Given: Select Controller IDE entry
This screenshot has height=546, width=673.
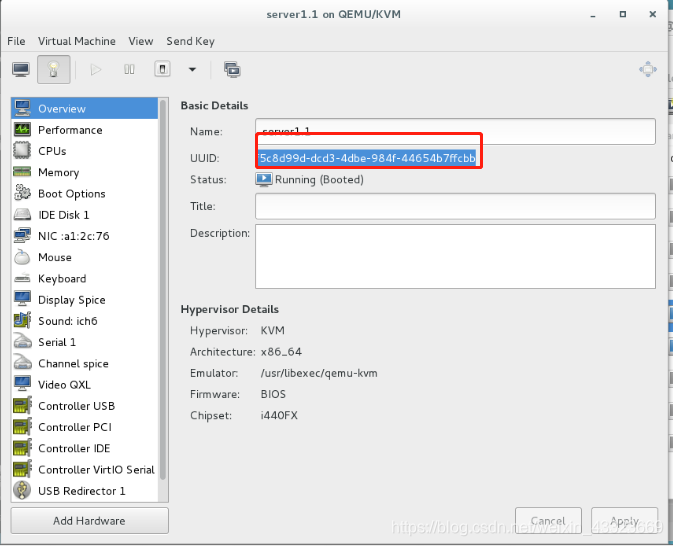Looking at the screenshot, I should [x=85, y=449].
